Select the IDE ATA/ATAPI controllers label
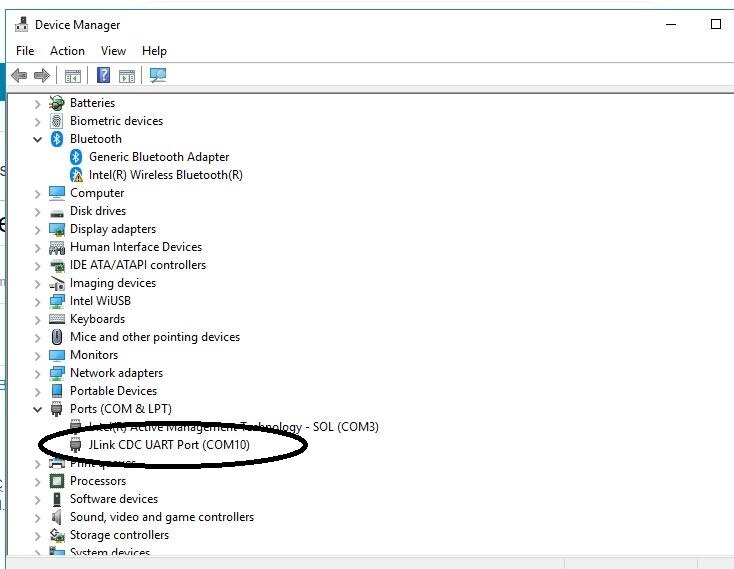 138,265
